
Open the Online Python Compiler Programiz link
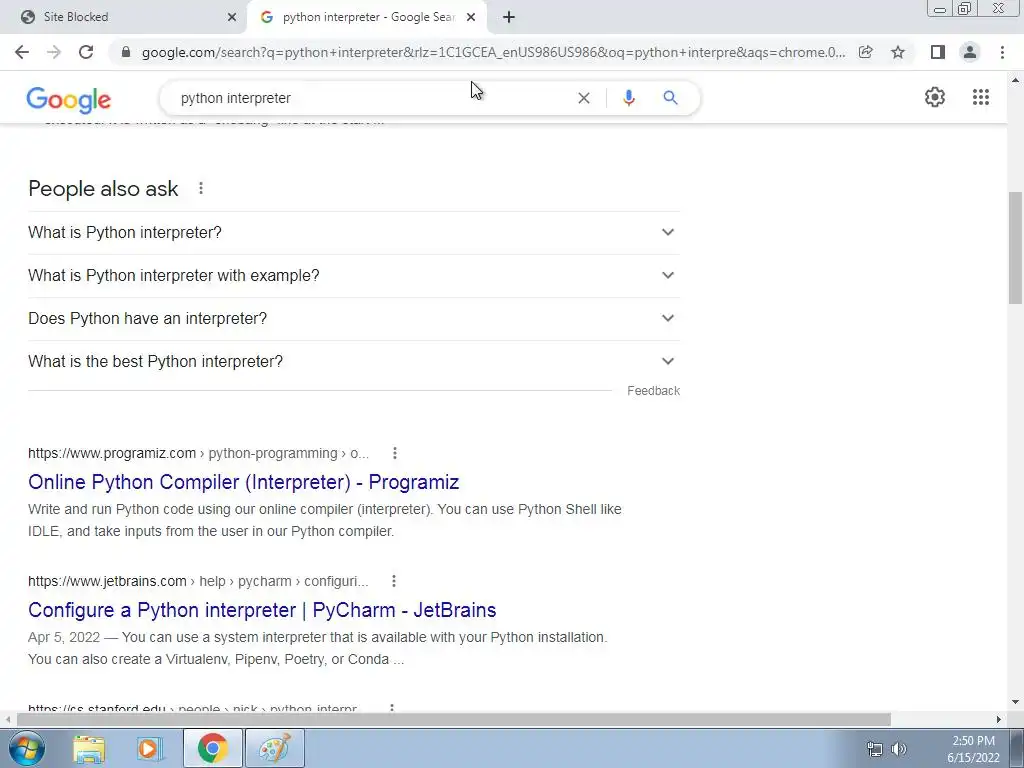coord(244,482)
